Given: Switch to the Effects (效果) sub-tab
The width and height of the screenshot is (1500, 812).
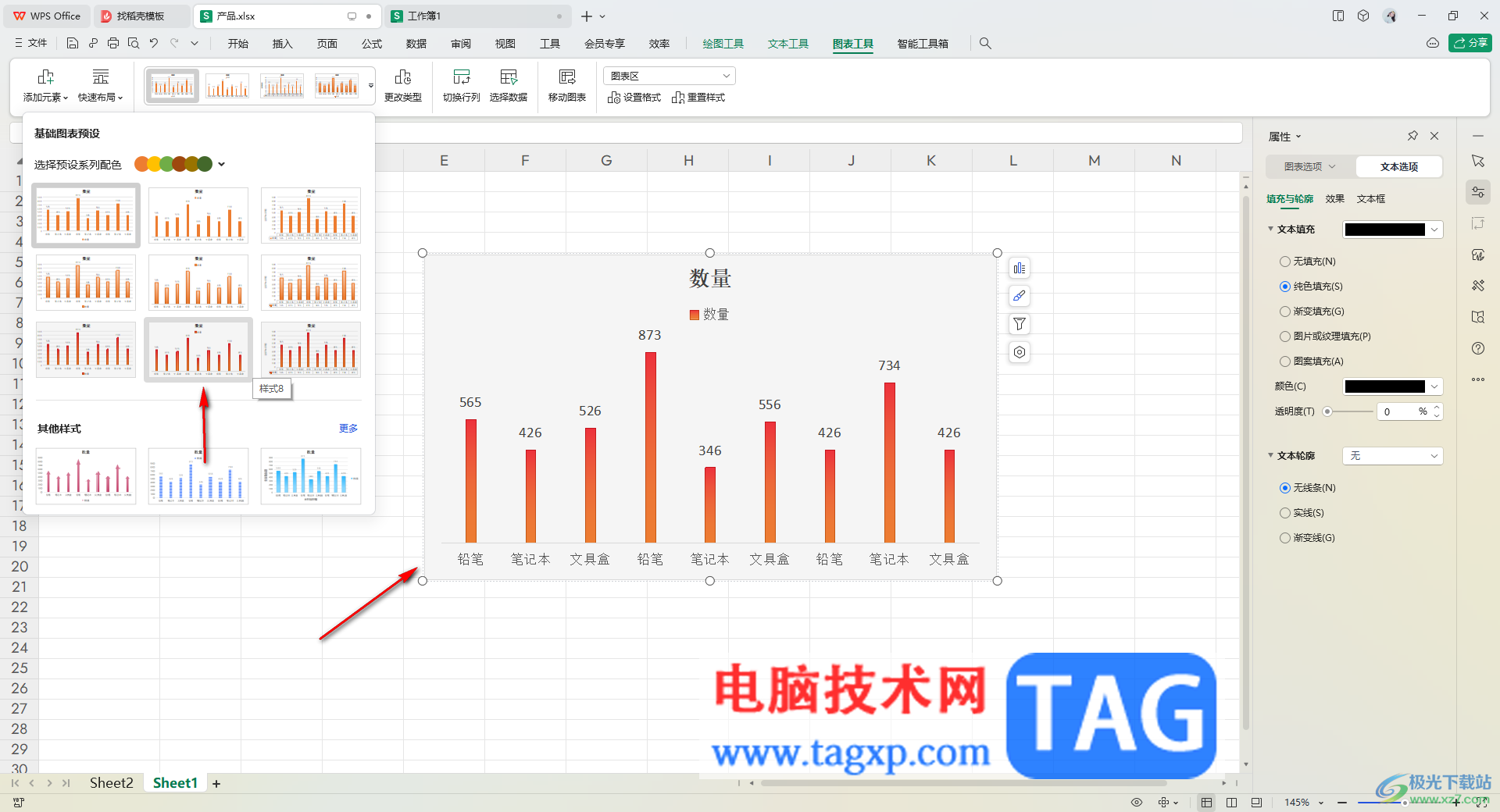Looking at the screenshot, I should click(1335, 199).
